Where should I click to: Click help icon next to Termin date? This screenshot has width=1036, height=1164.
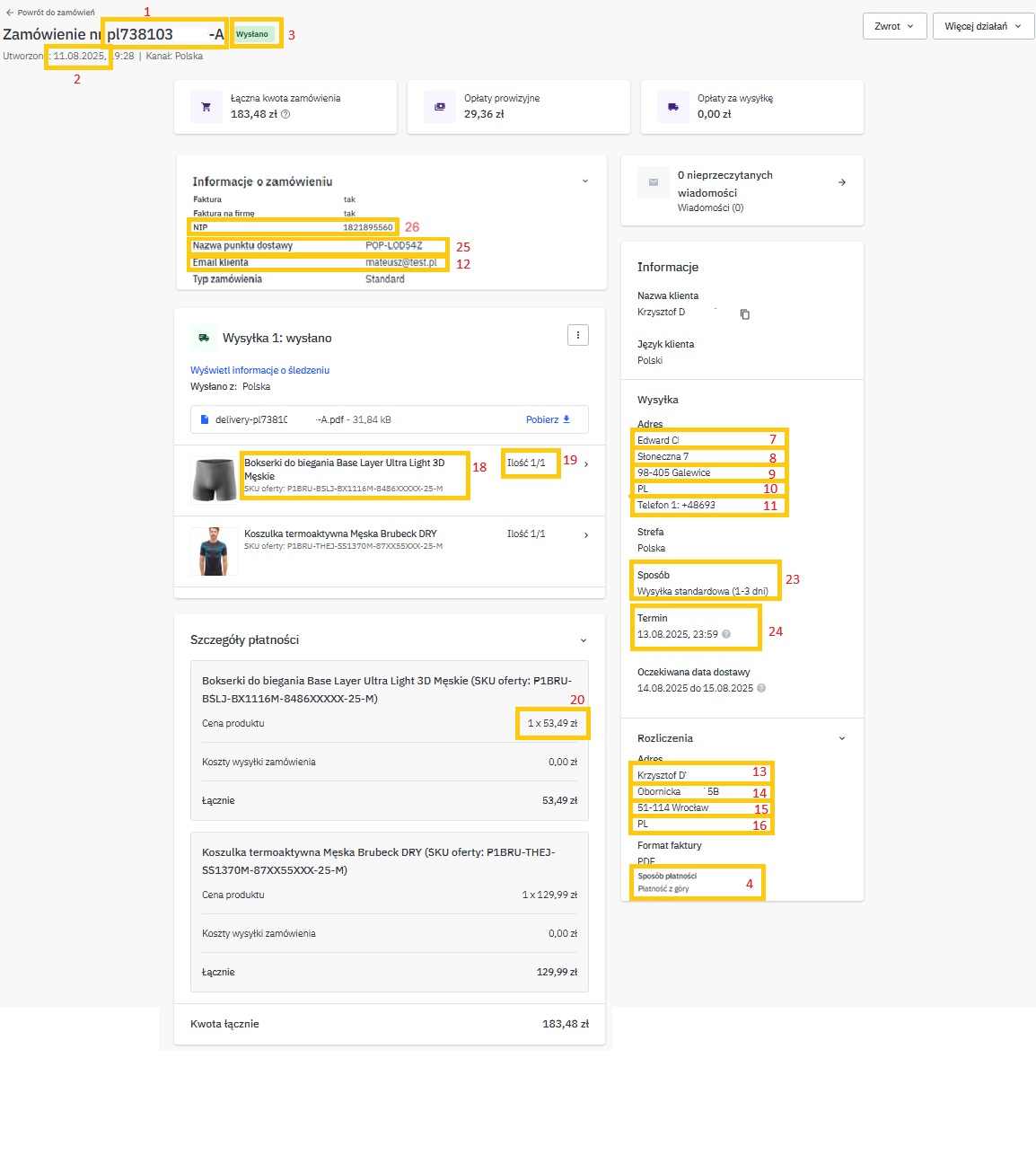click(726, 634)
